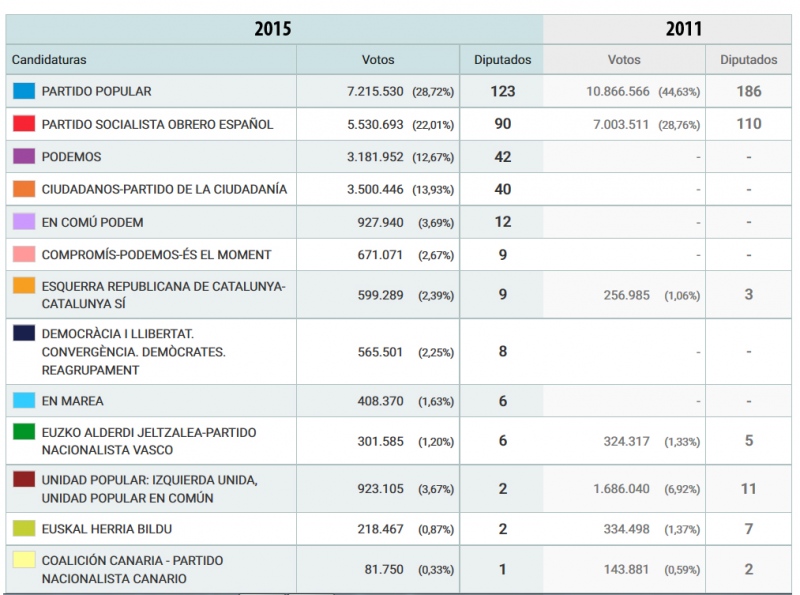Click the 110 diputados value
The height and width of the screenshot is (595, 800).
(748, 124)
